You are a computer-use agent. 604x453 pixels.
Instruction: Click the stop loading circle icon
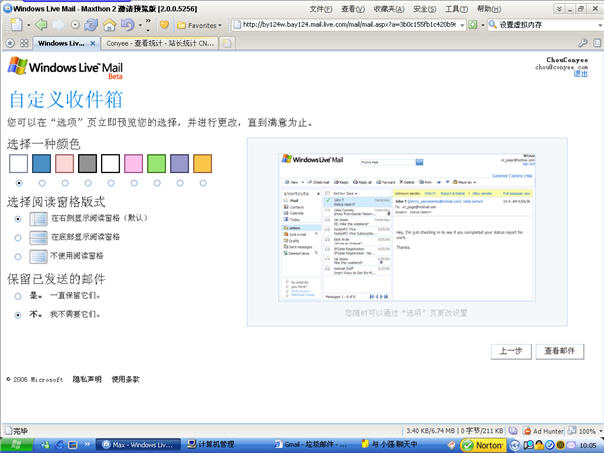pos(76,25)
